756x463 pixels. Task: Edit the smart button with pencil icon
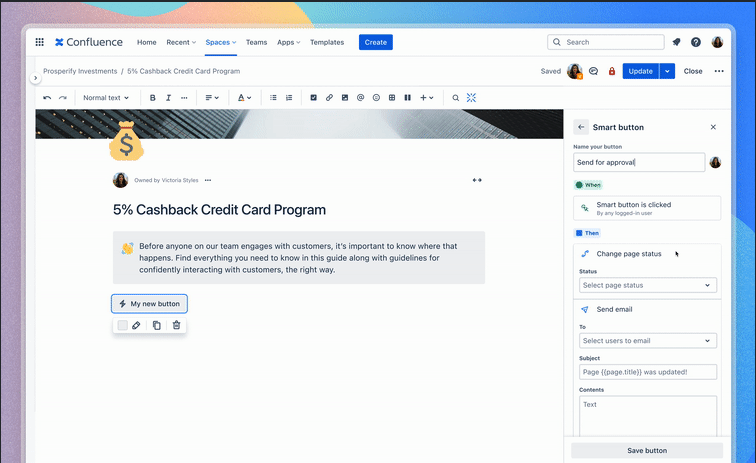(x=136, y=325)
